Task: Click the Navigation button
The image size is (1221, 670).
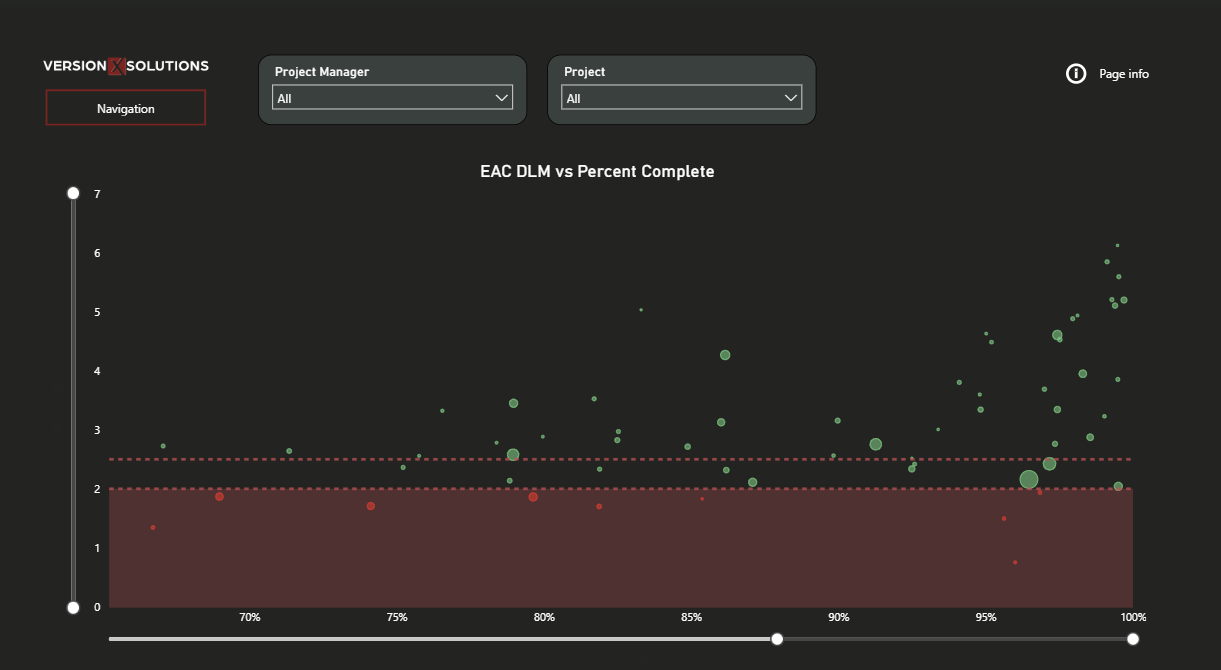Action: coord(126,108)
